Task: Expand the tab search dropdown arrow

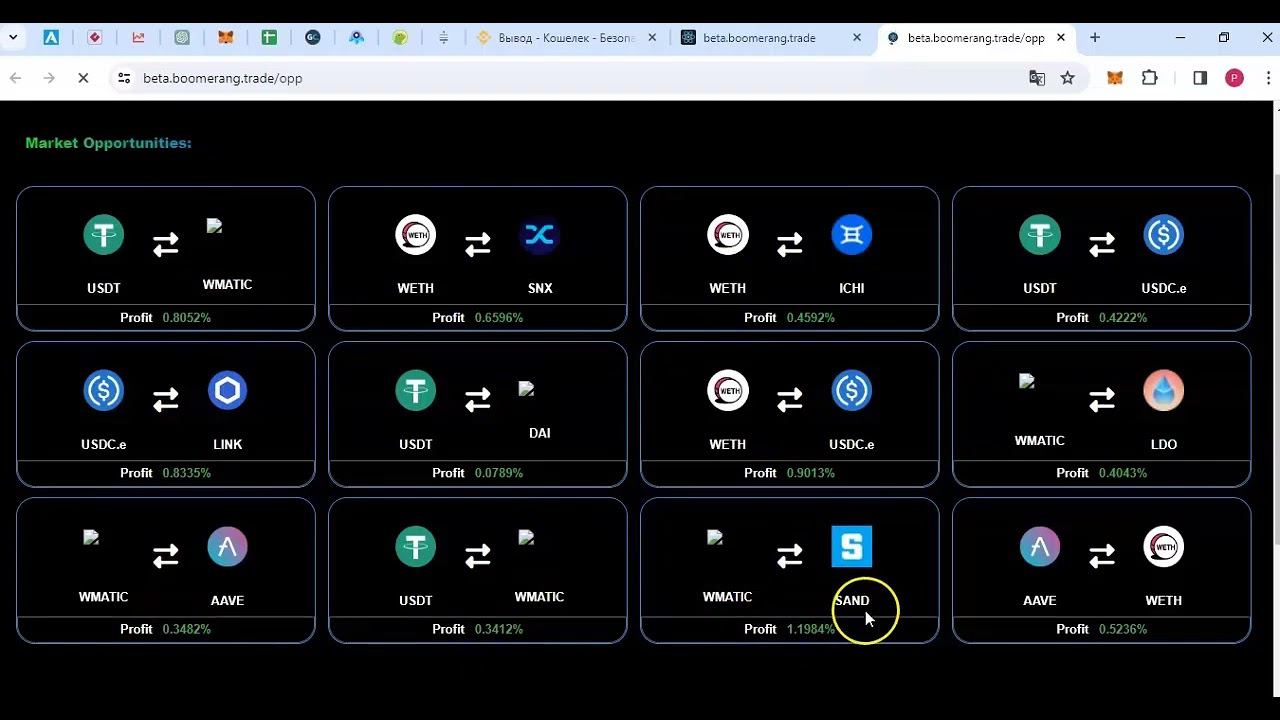Action: point(13,38)
